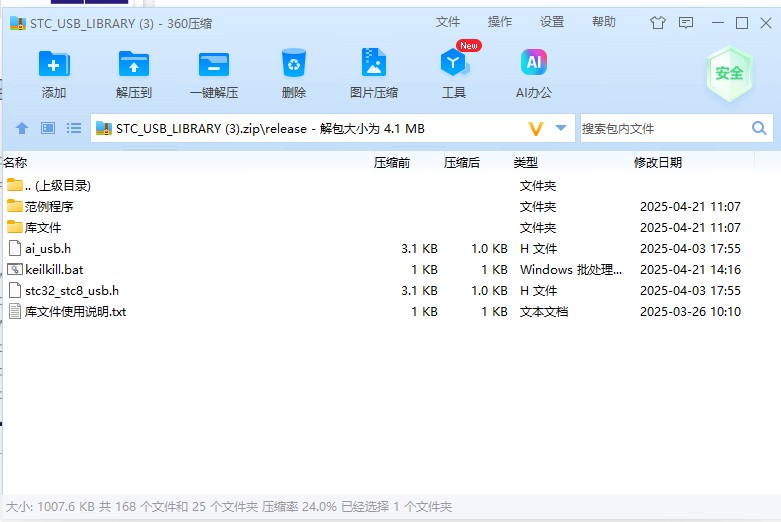Sort by 修改日期 column header
Viewport: 781px width, 522px height.
point(658,162)
